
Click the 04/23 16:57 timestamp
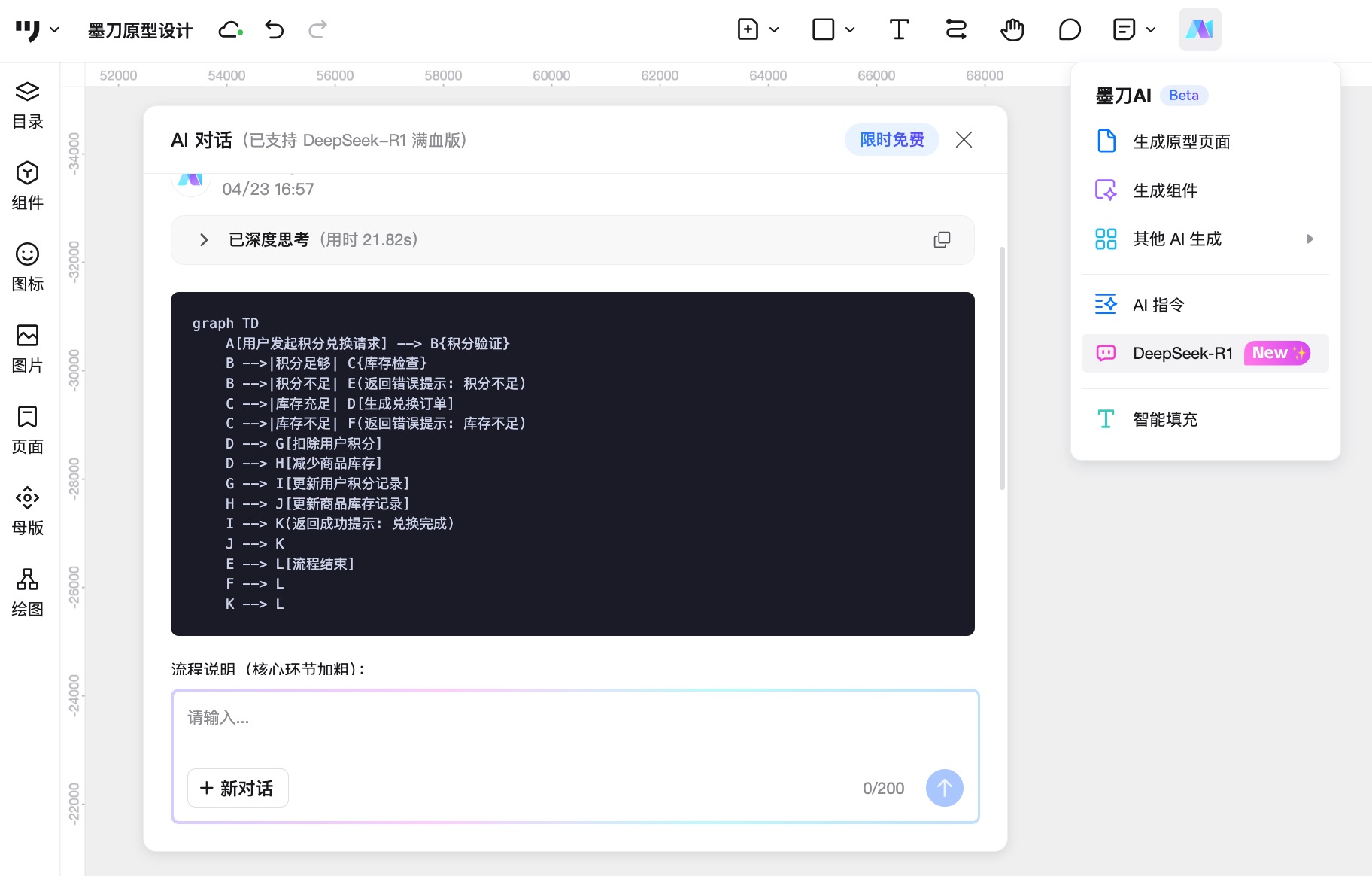point(268,189)
